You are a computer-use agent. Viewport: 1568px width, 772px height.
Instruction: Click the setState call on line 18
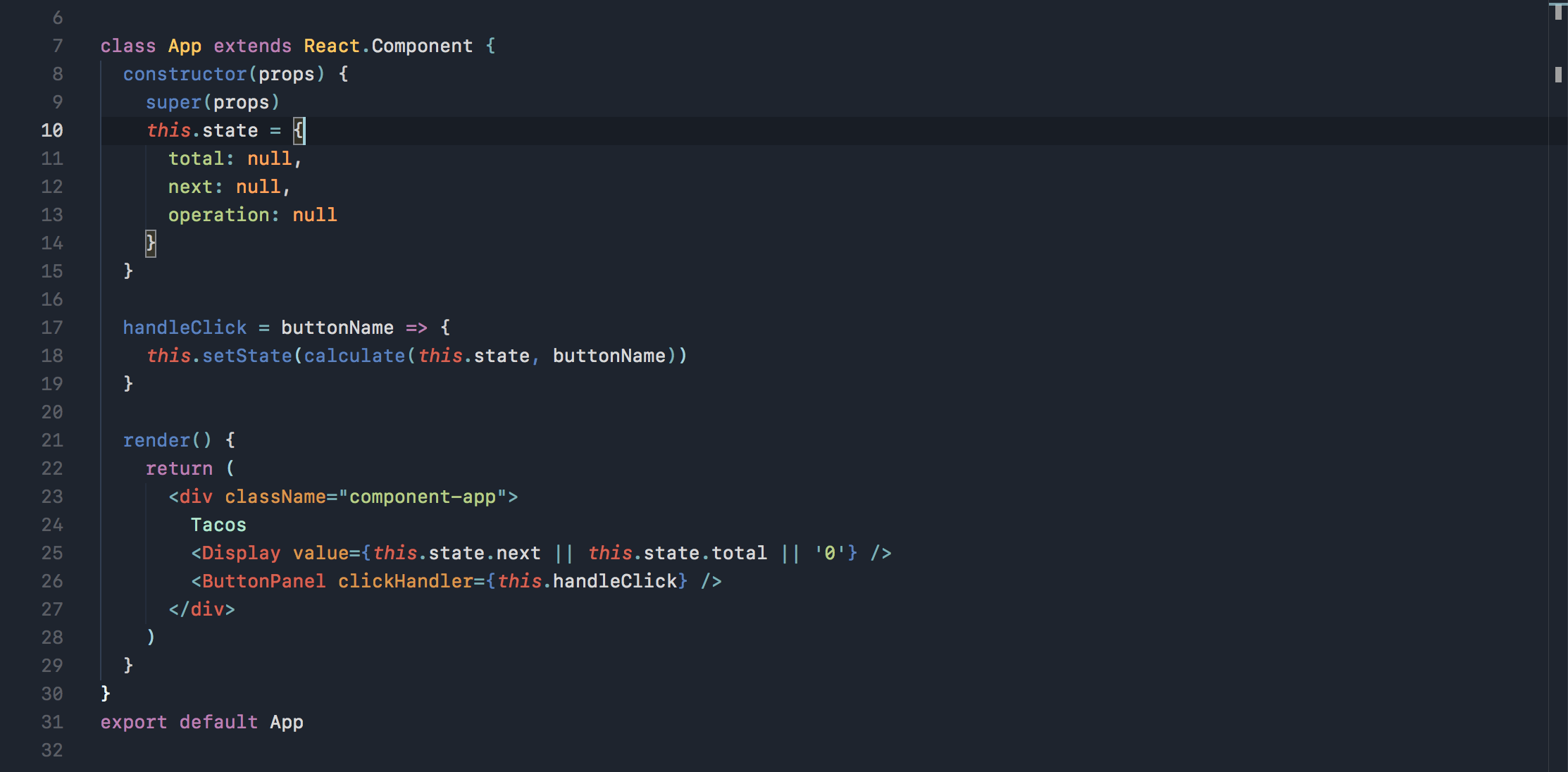pos(247,356)
